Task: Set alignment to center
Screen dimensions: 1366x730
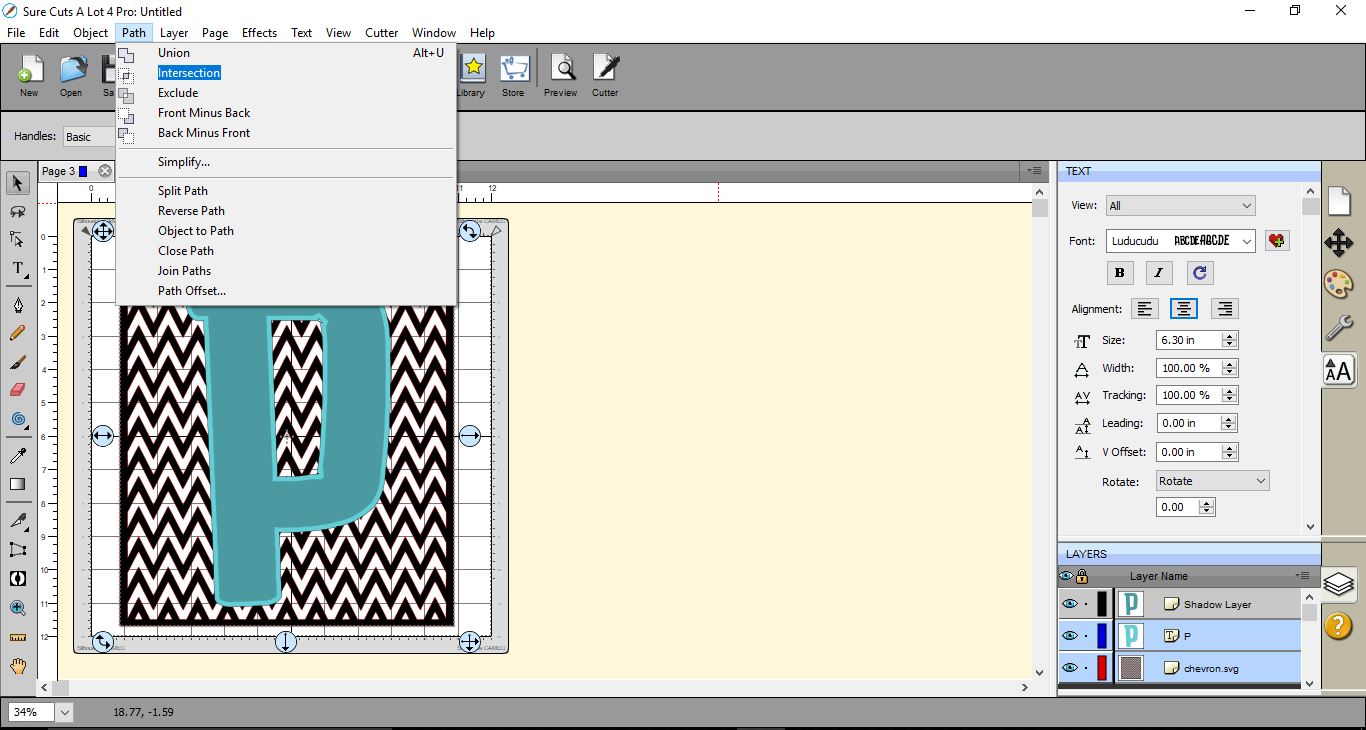Action: pyautogui.click(x=1184, y=309)
